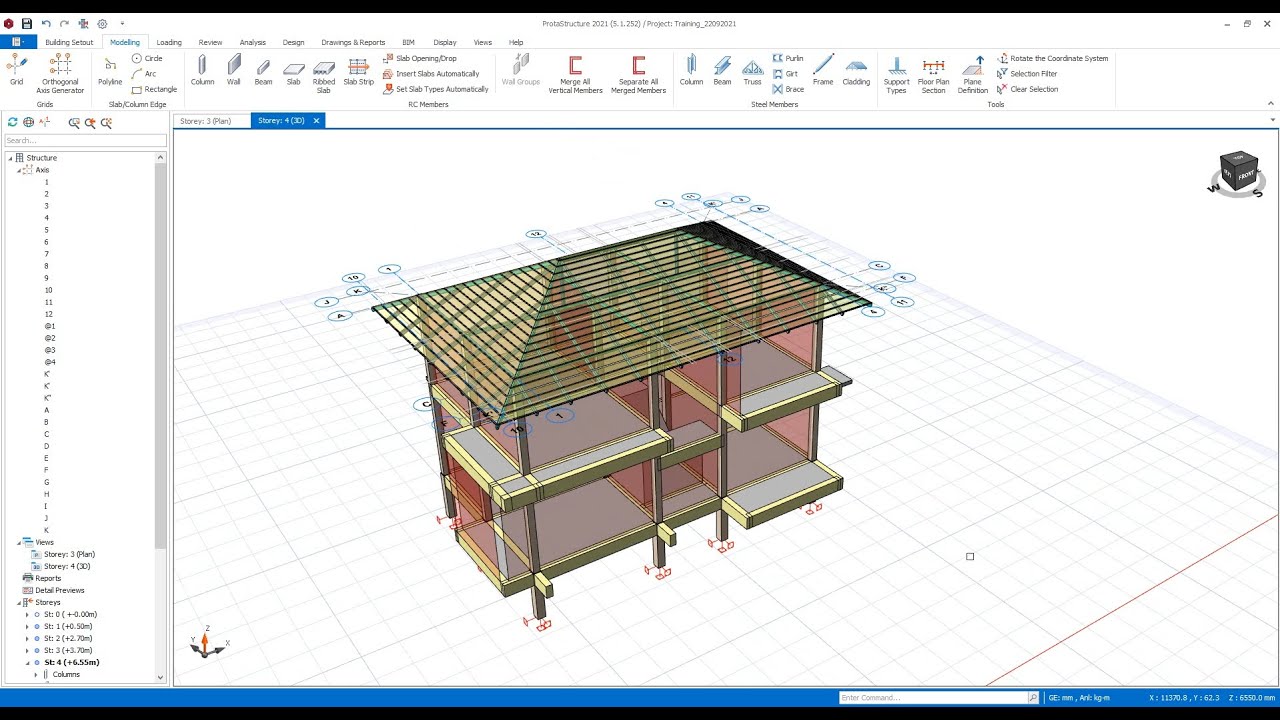Click Slab Opening/Drop
Image resolution: width=1280 pixels, height=720 pixels.
(420, 58)
